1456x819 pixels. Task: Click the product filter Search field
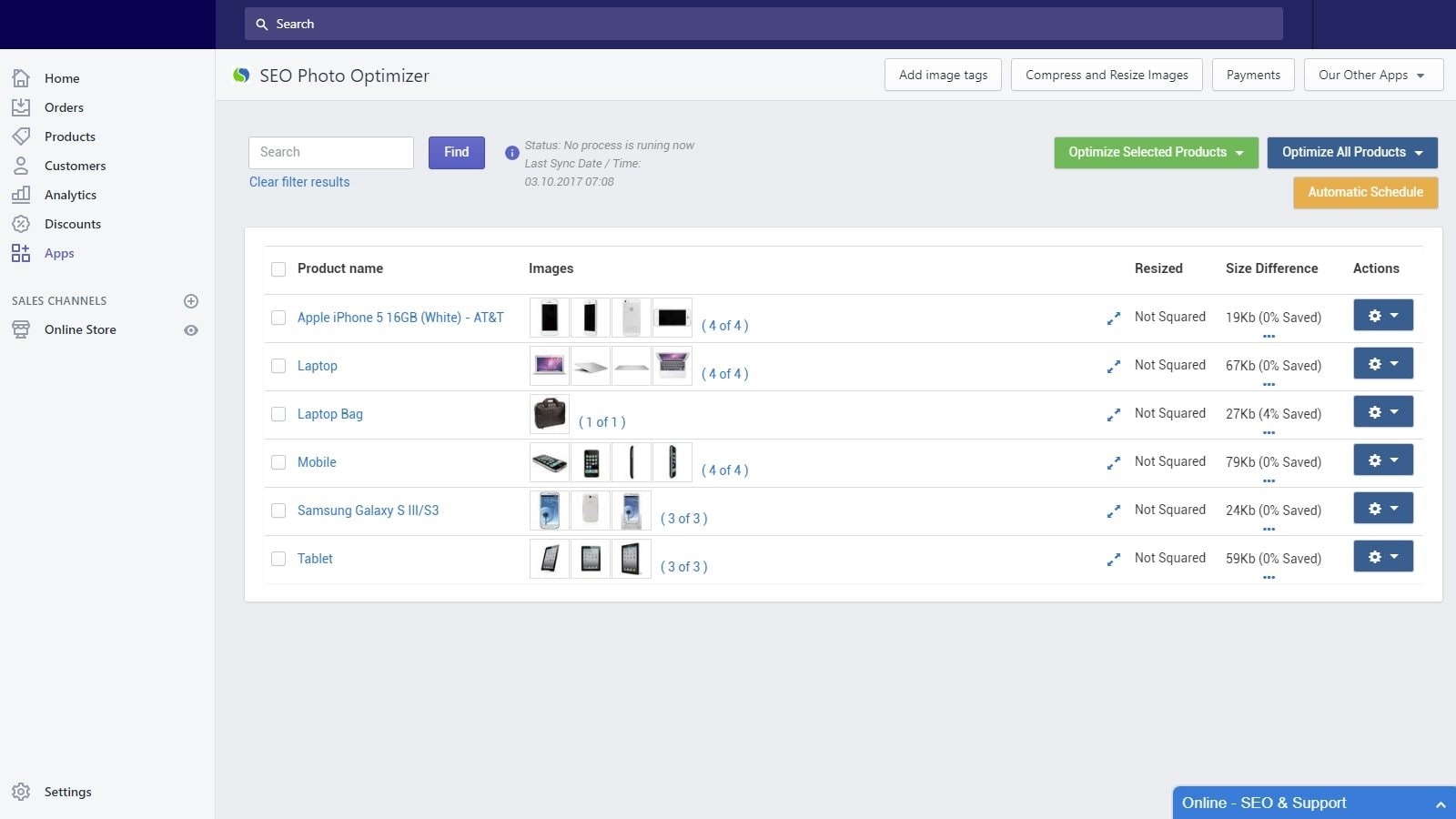[331, 153]
